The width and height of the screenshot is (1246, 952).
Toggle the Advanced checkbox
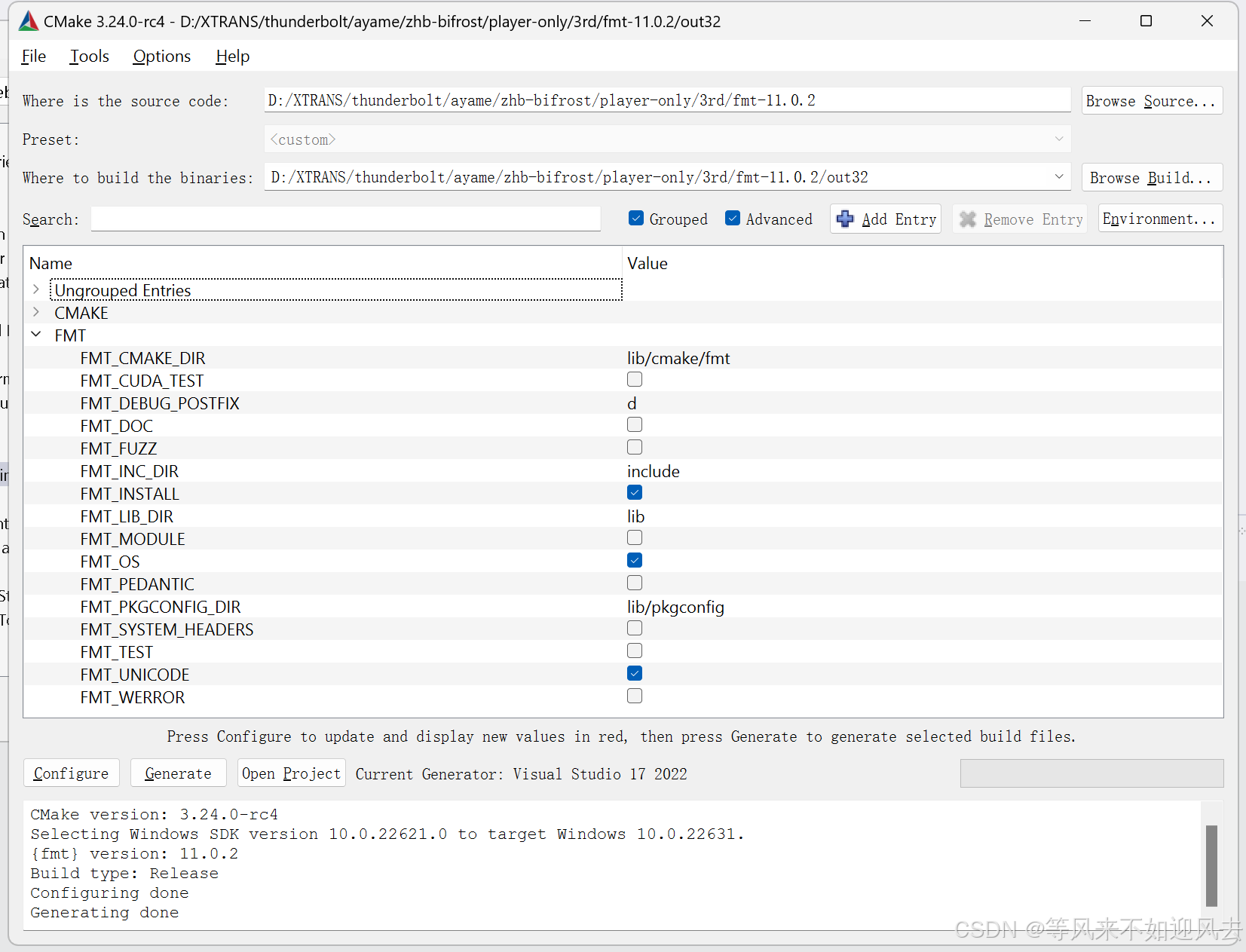click(x=733, y=219)
